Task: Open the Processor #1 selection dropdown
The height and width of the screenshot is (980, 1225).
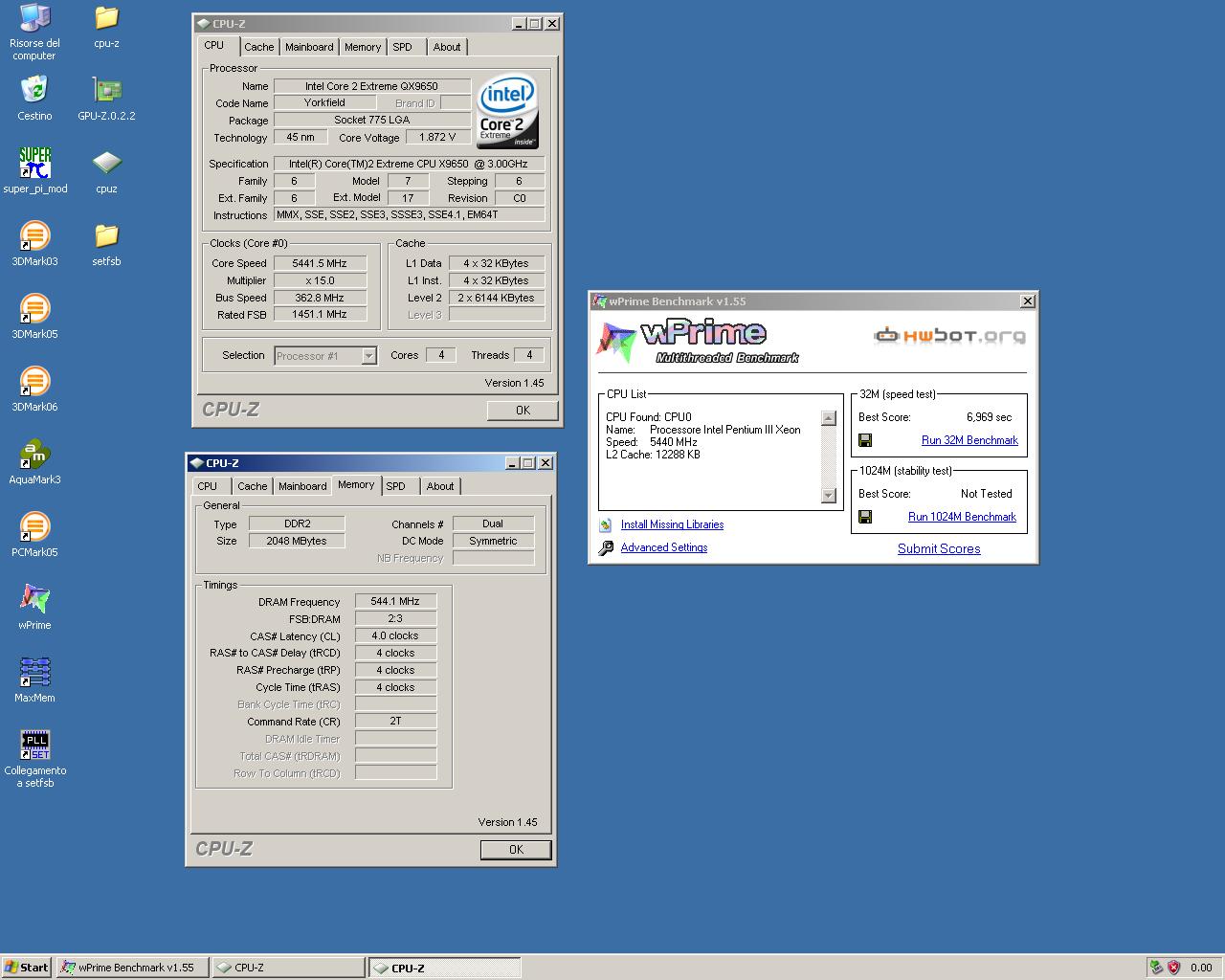Action: [x=368, y=356]
